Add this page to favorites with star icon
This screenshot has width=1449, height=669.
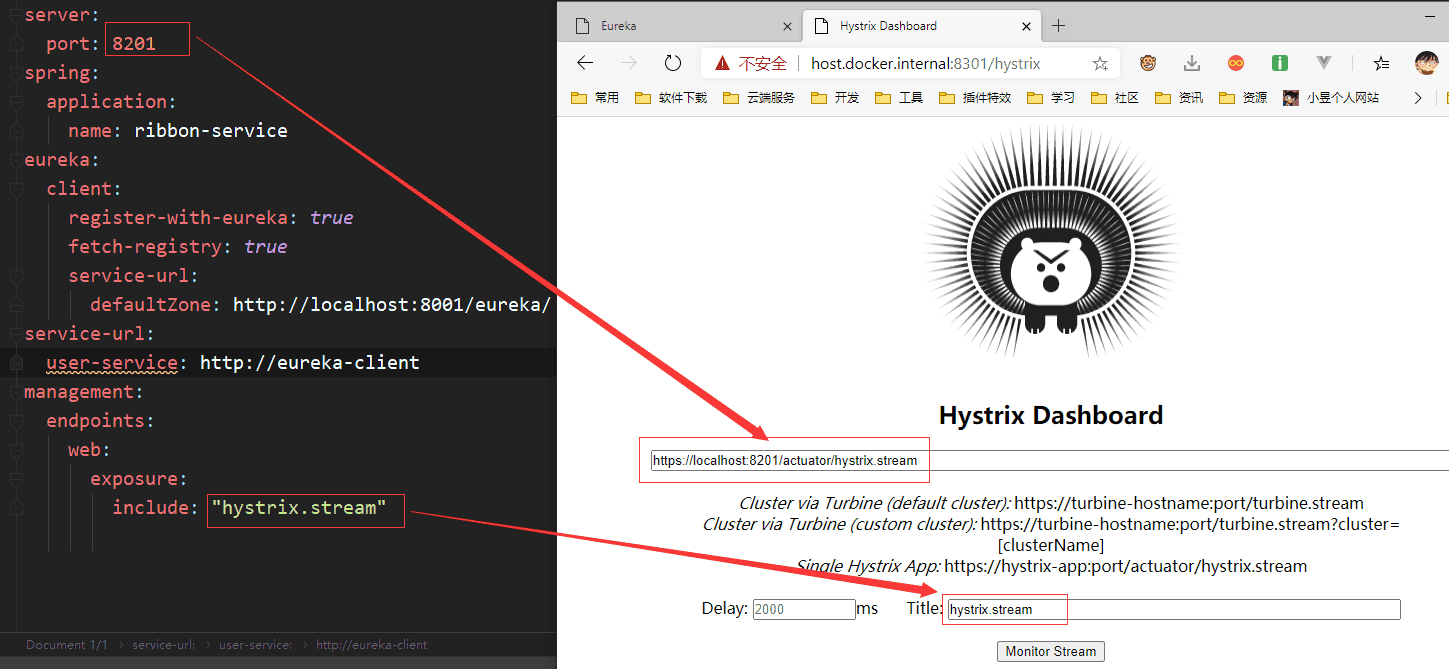(1100, 63)
